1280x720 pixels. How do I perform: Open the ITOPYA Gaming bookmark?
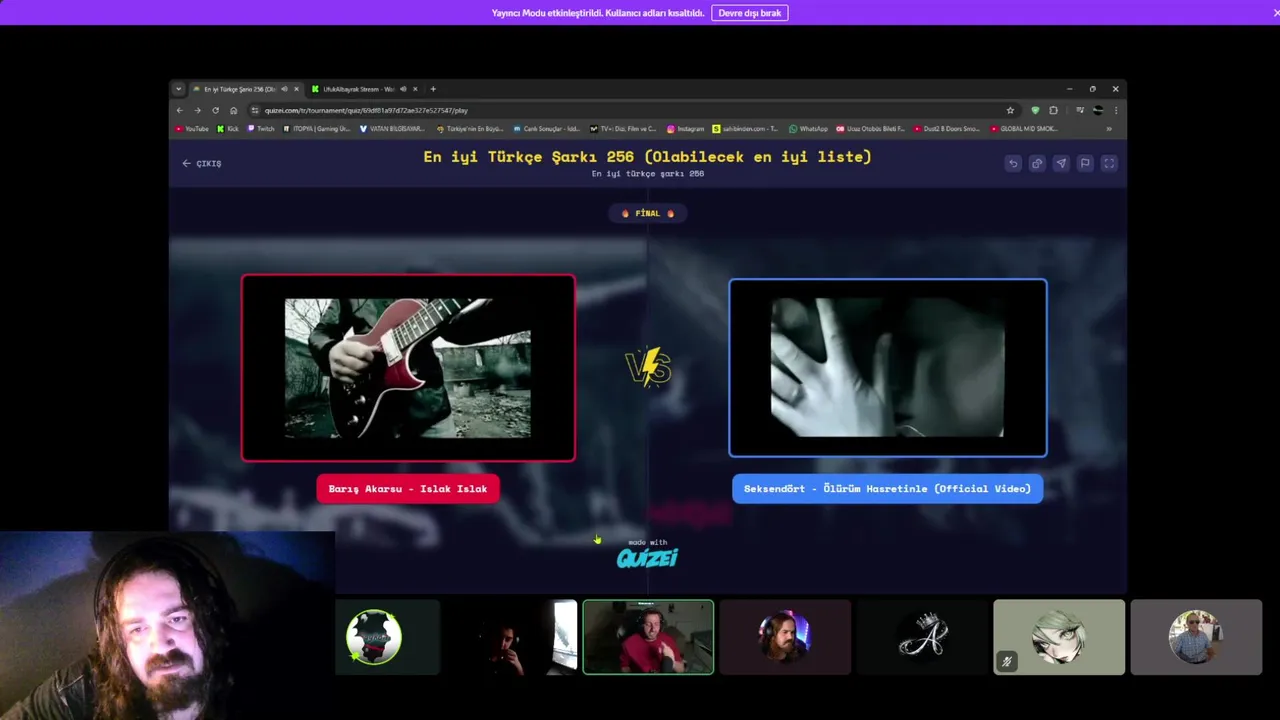(x=317, y=129)
